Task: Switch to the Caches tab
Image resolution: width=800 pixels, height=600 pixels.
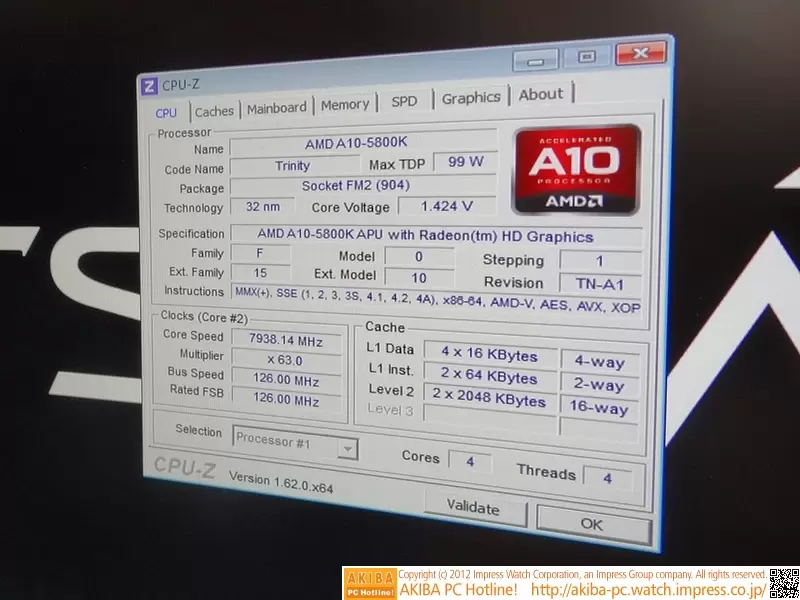Action: click(x=214, y=110)
